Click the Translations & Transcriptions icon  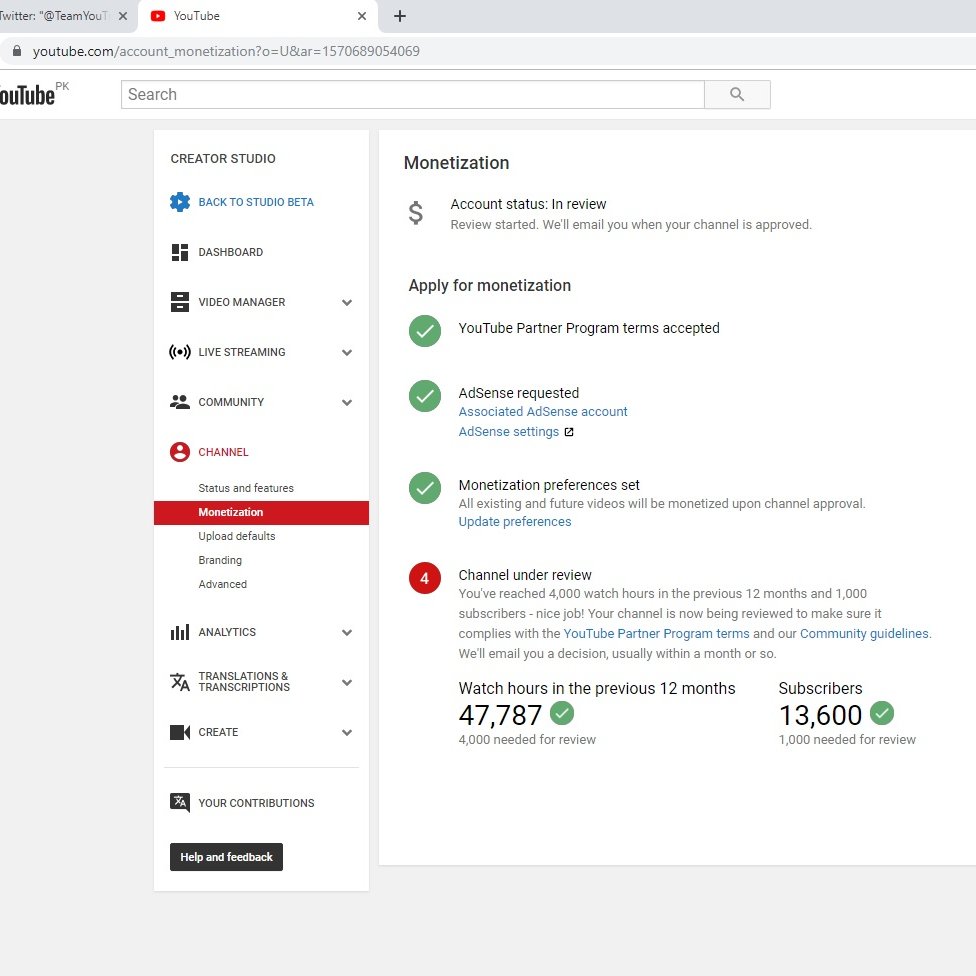click(180, 682)
